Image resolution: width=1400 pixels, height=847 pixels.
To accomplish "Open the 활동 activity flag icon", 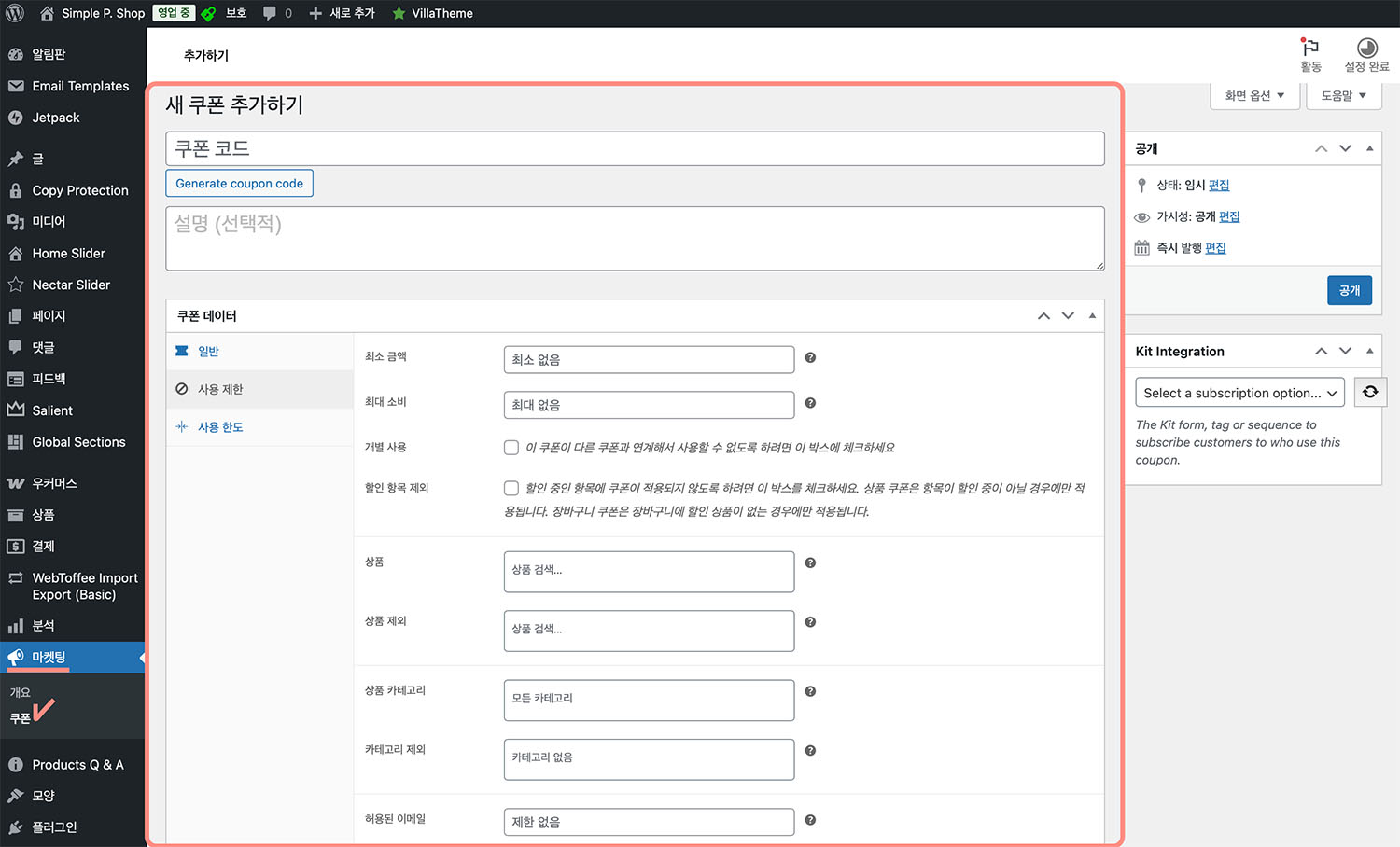I will coord(1310,48).
